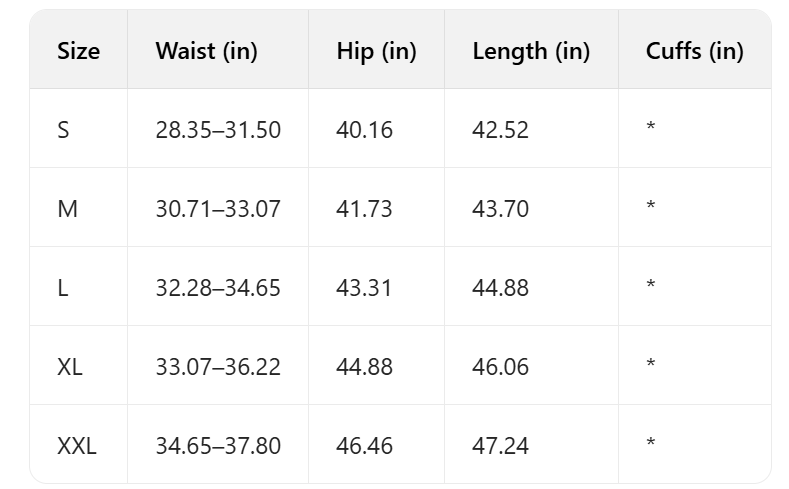This screenshot has width=789, height=489.
Task: Select the Length (in) column header
Action: click(531, 51)
